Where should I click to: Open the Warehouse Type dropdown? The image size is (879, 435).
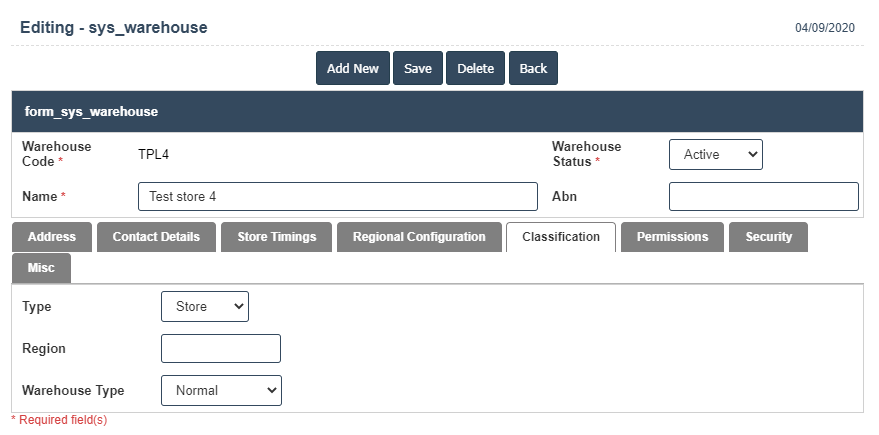click(x=221, y=391)
